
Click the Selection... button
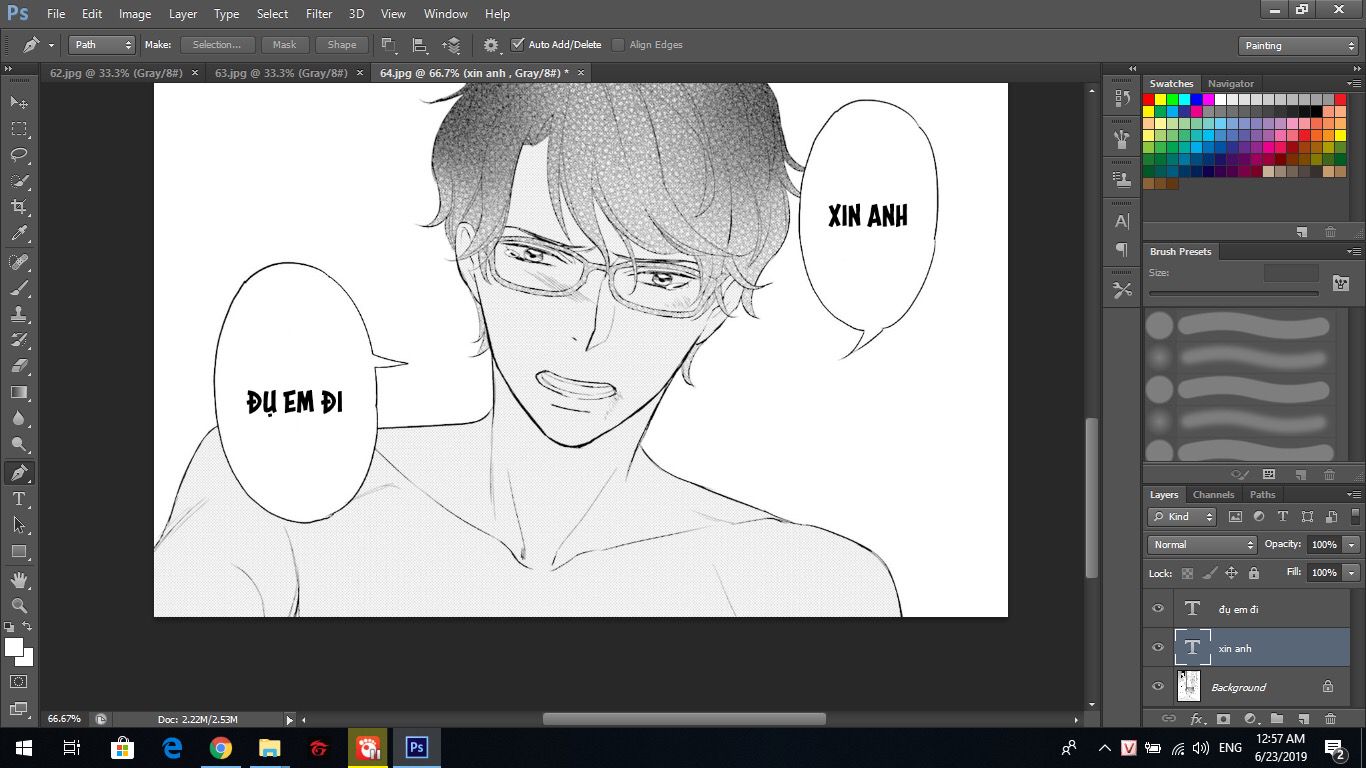pyautogui.click(x=217, y=45)
